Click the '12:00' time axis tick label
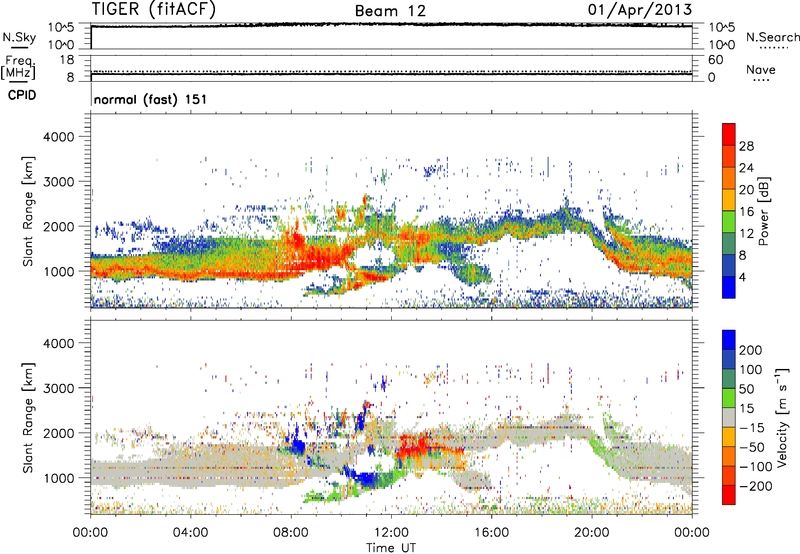 point(391,533)
